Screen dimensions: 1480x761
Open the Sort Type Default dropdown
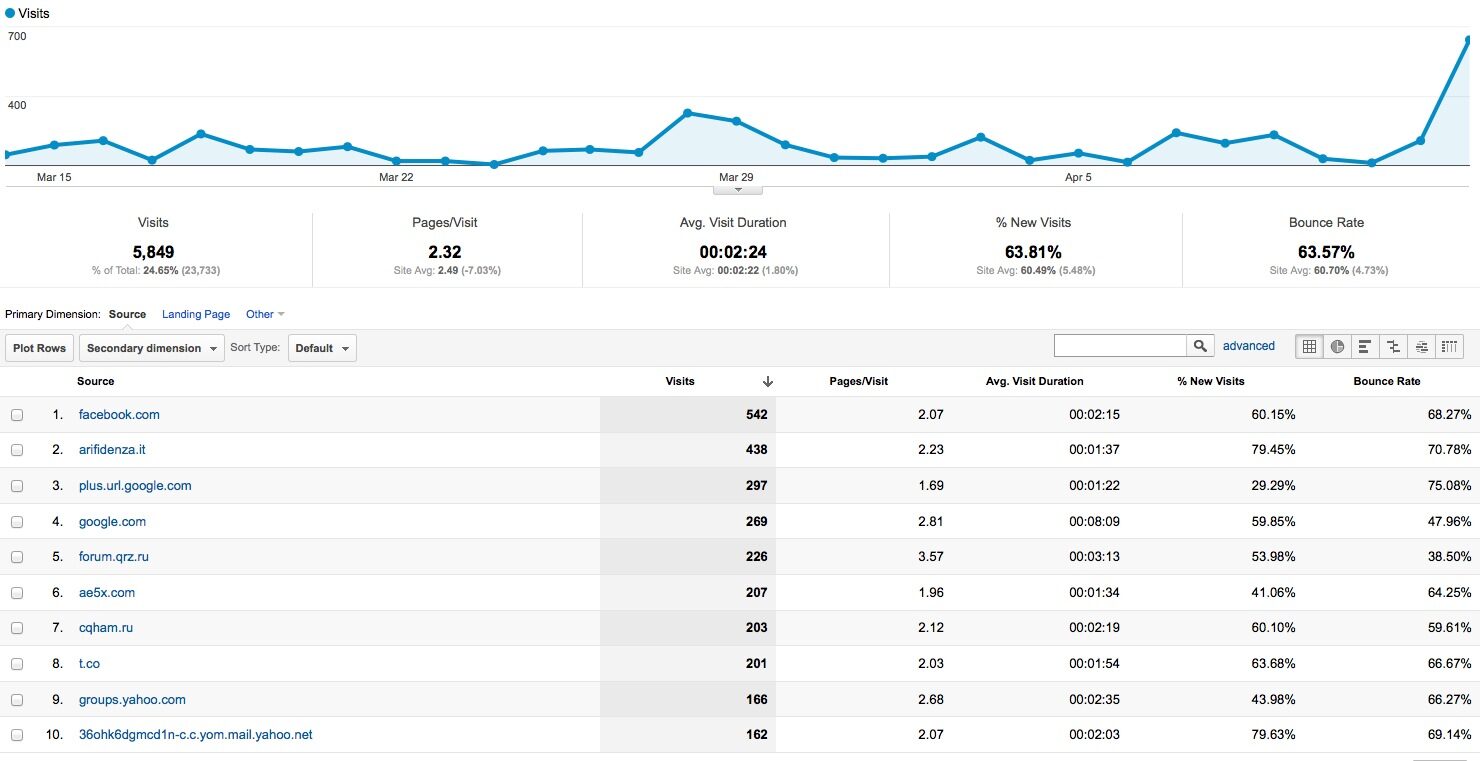[x=322, y=348]
